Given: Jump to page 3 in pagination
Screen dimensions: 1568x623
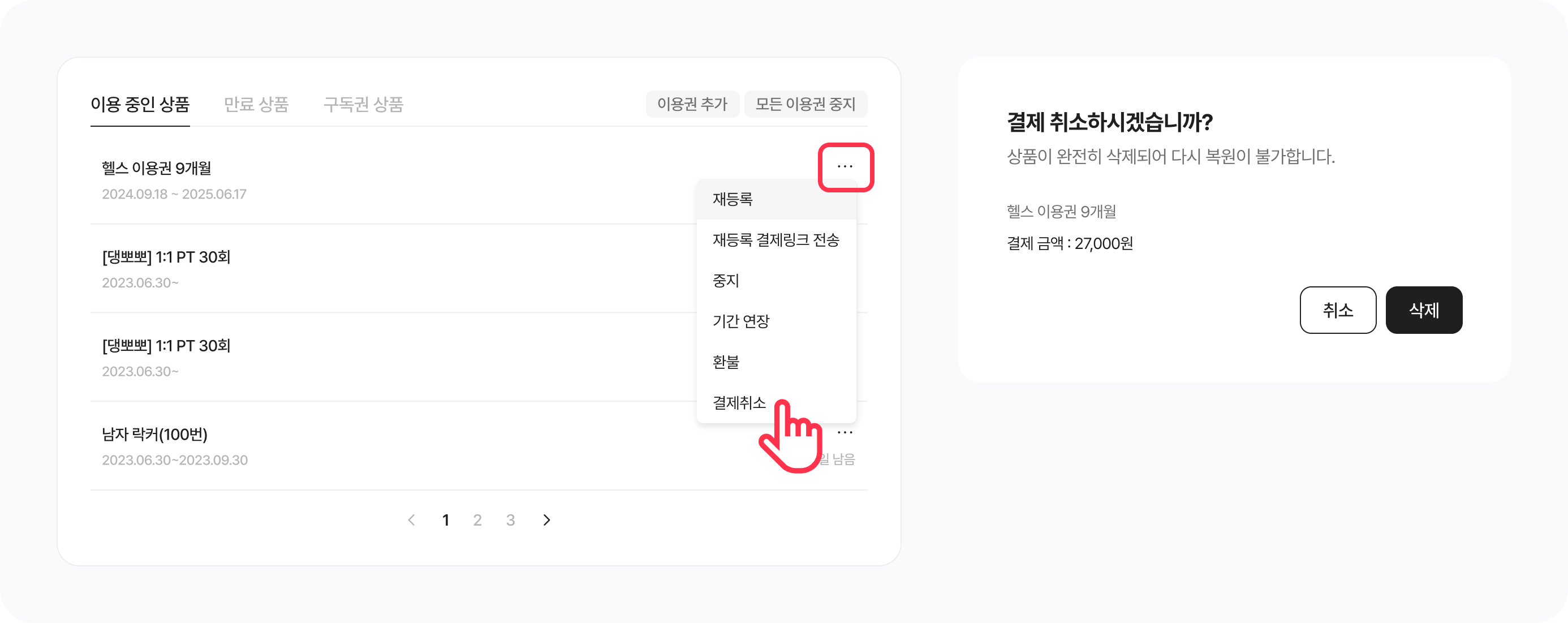Looking at the screenshot, I should tap(511, 520).
